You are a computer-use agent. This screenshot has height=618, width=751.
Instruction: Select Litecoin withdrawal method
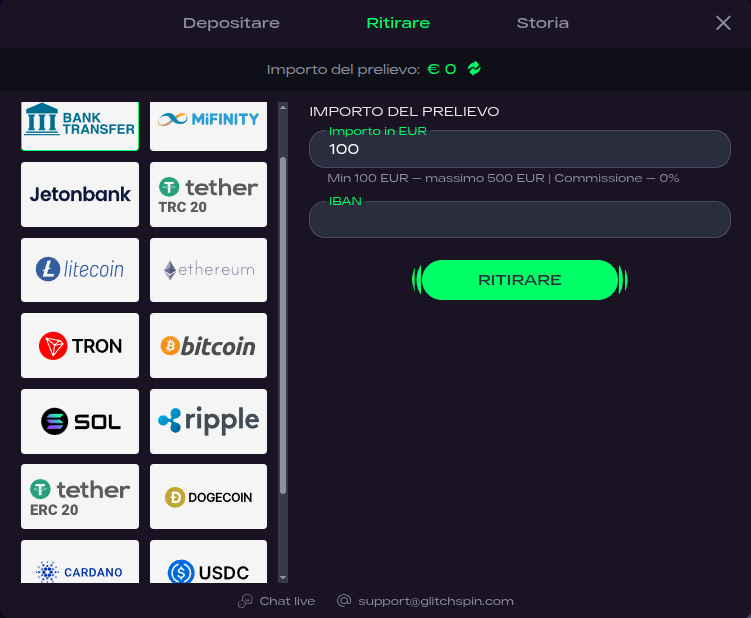point(80,270)
